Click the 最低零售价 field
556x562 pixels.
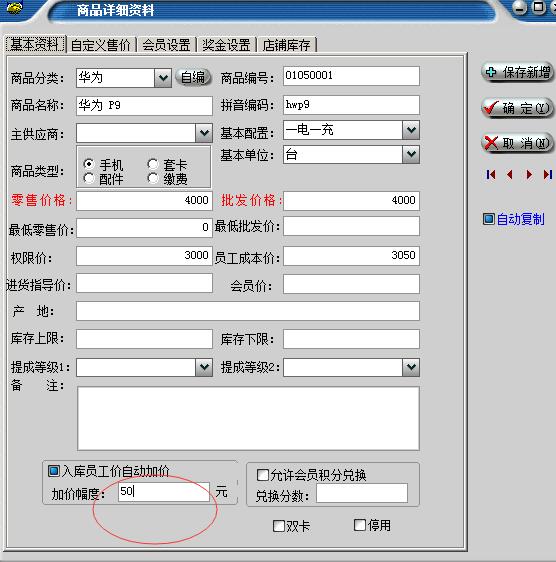144,228
